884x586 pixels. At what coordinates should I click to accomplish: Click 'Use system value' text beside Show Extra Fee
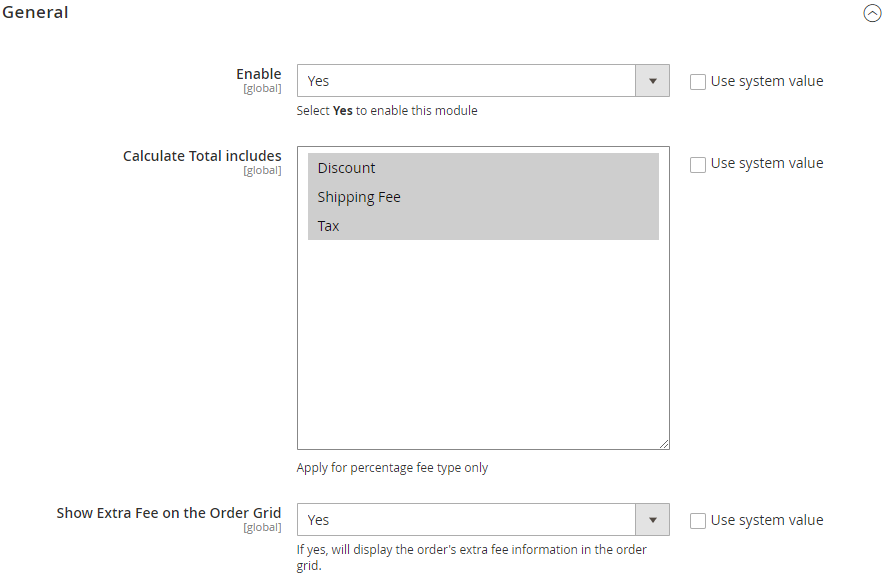pos(766,521)
